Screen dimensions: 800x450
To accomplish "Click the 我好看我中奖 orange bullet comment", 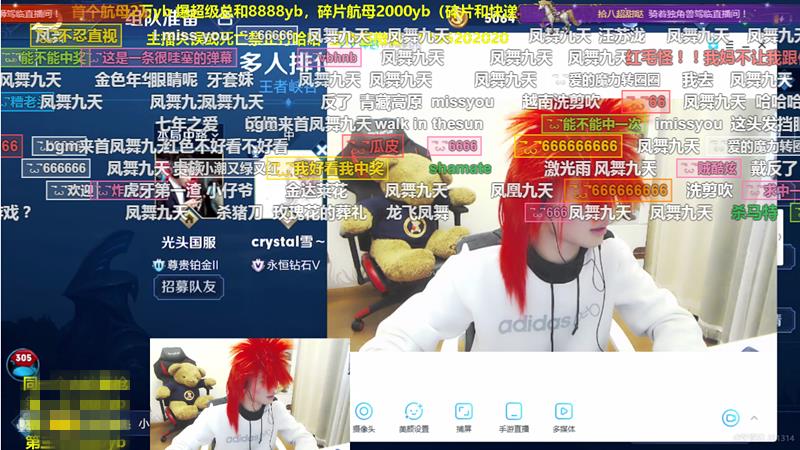I will (x=305, y=168).
